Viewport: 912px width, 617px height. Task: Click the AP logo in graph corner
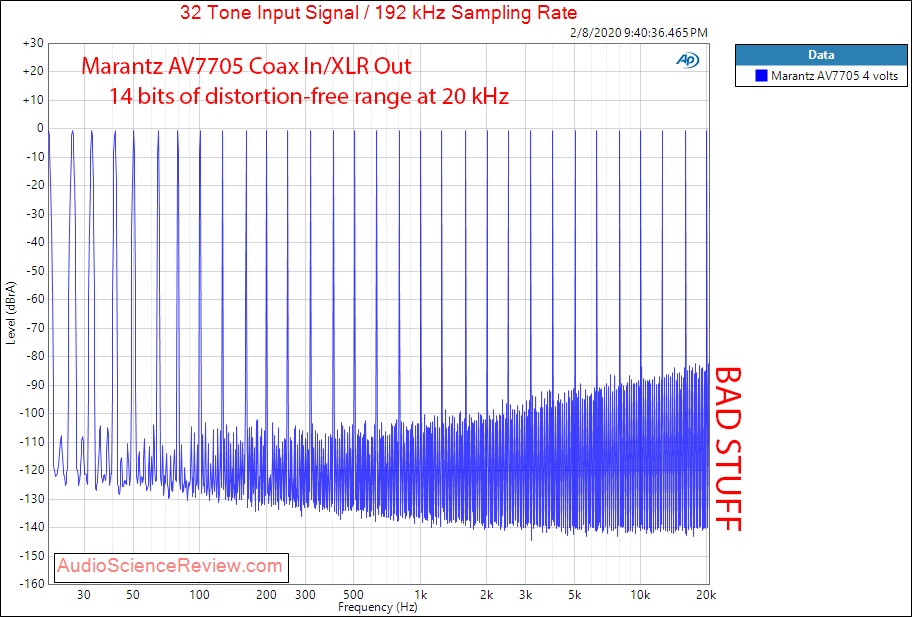point(687,60)
